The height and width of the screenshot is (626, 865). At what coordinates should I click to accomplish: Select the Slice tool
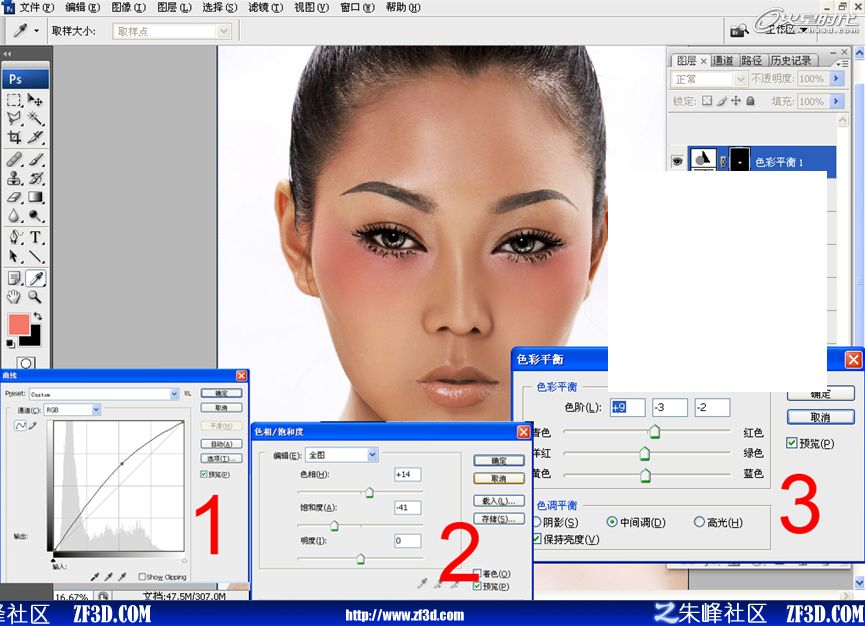pos(35,137)
